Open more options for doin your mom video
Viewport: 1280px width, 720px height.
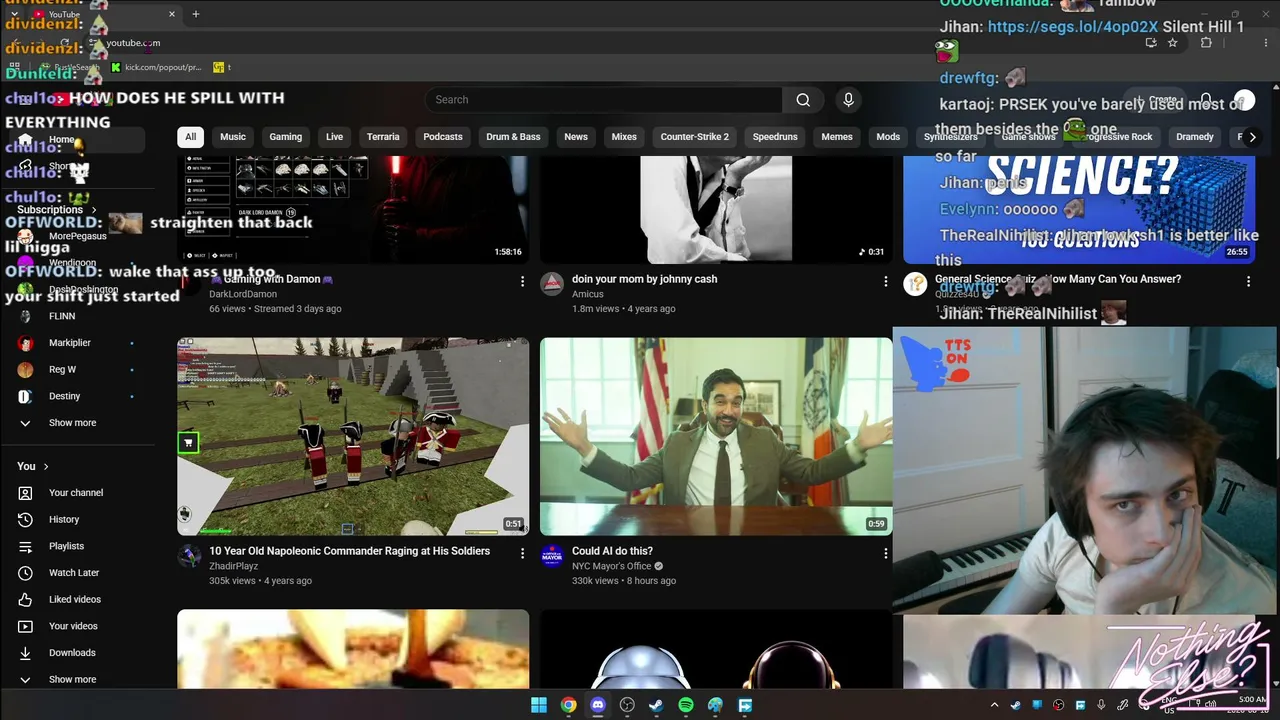(885, 282)
